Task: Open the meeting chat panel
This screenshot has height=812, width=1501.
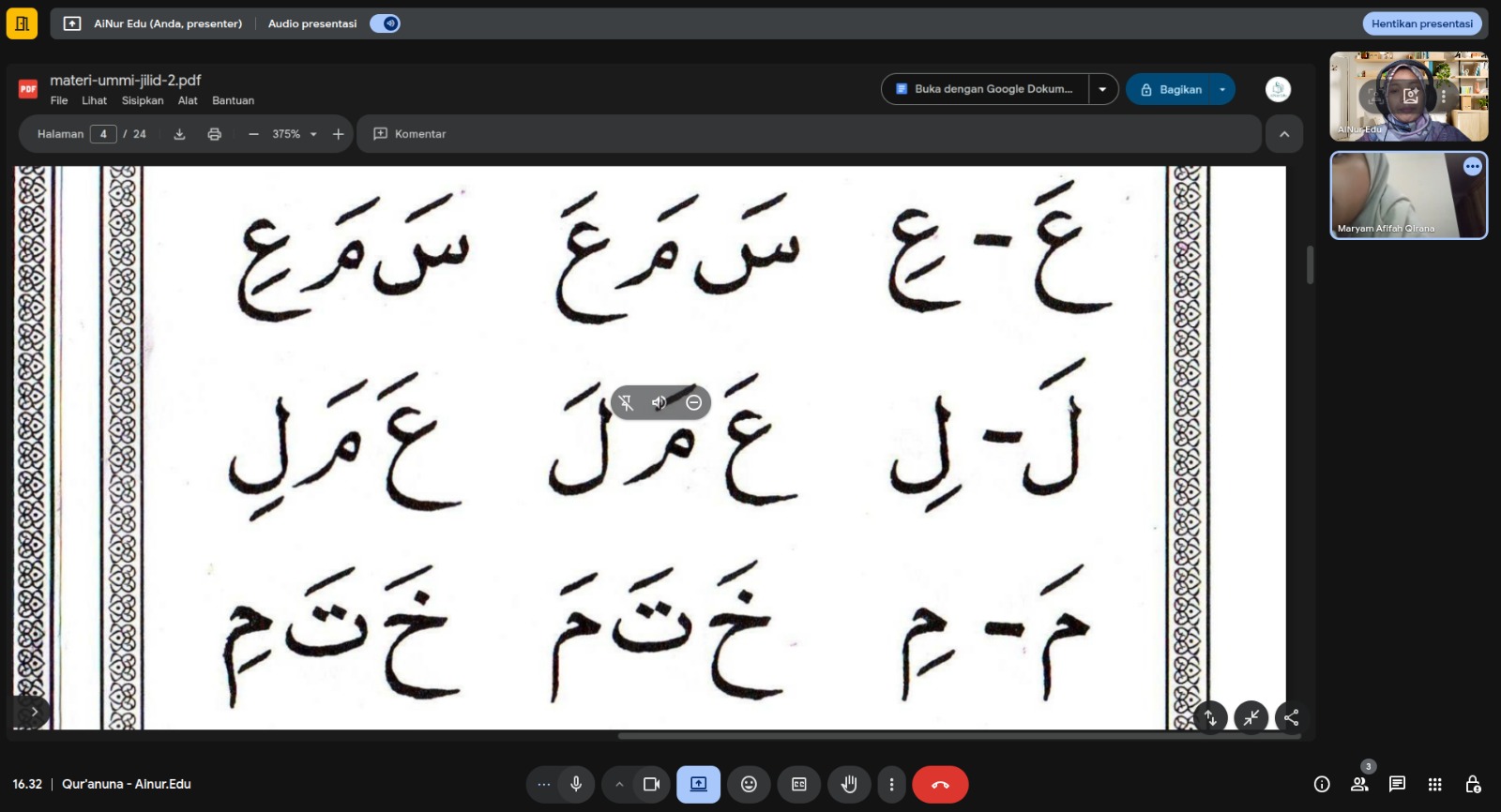Action: 1397,784
